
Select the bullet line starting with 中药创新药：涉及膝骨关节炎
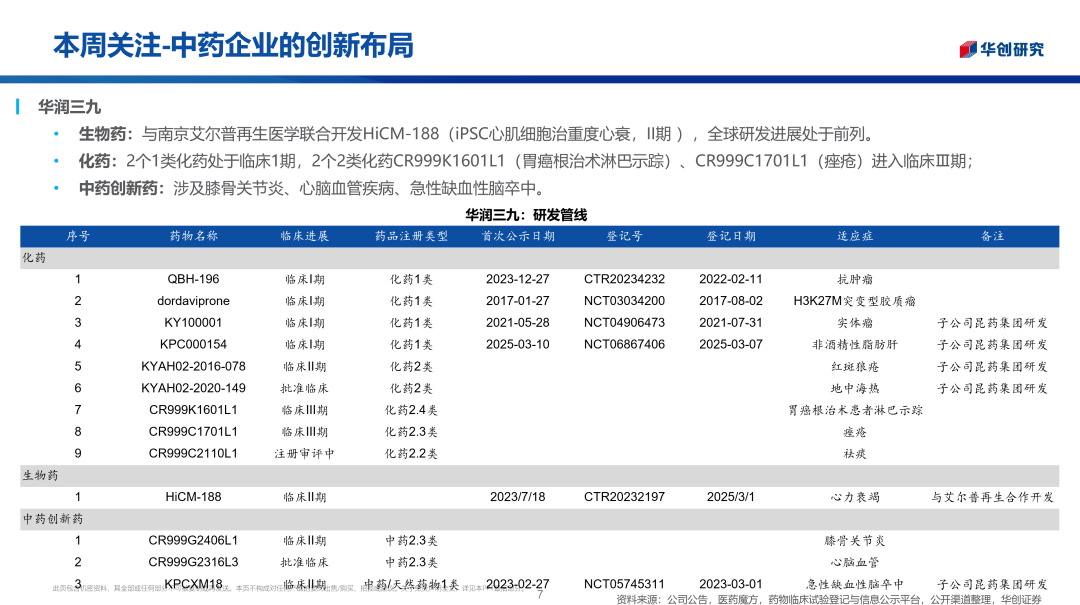(312, 188)
